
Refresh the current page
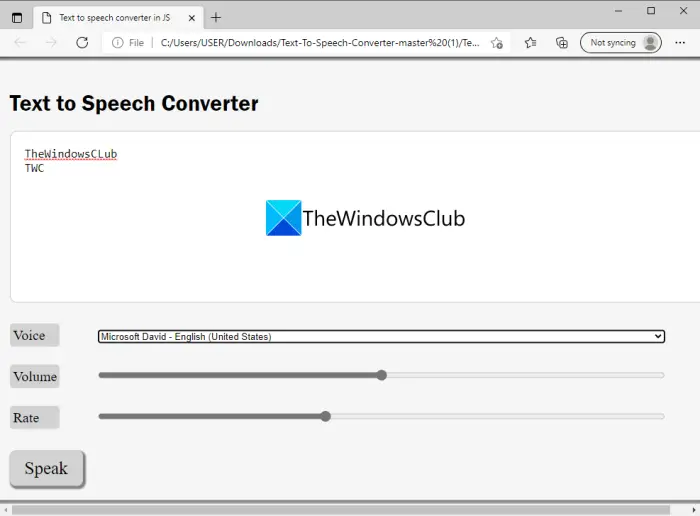point(82,42)
